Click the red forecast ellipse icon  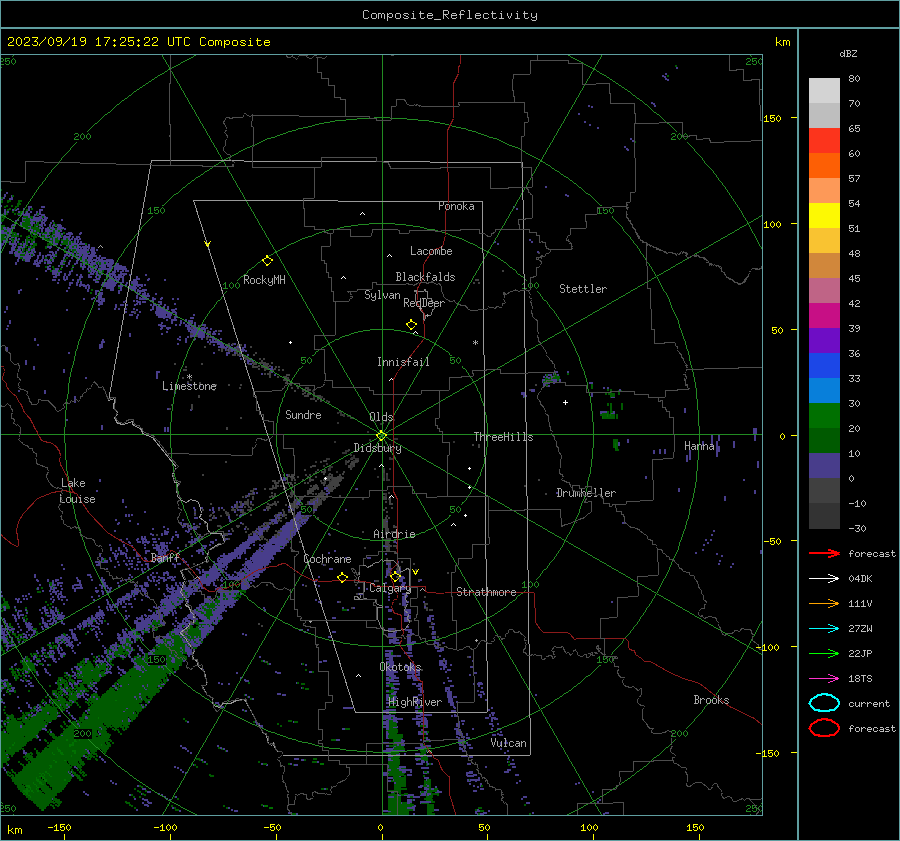click(824, 728)
